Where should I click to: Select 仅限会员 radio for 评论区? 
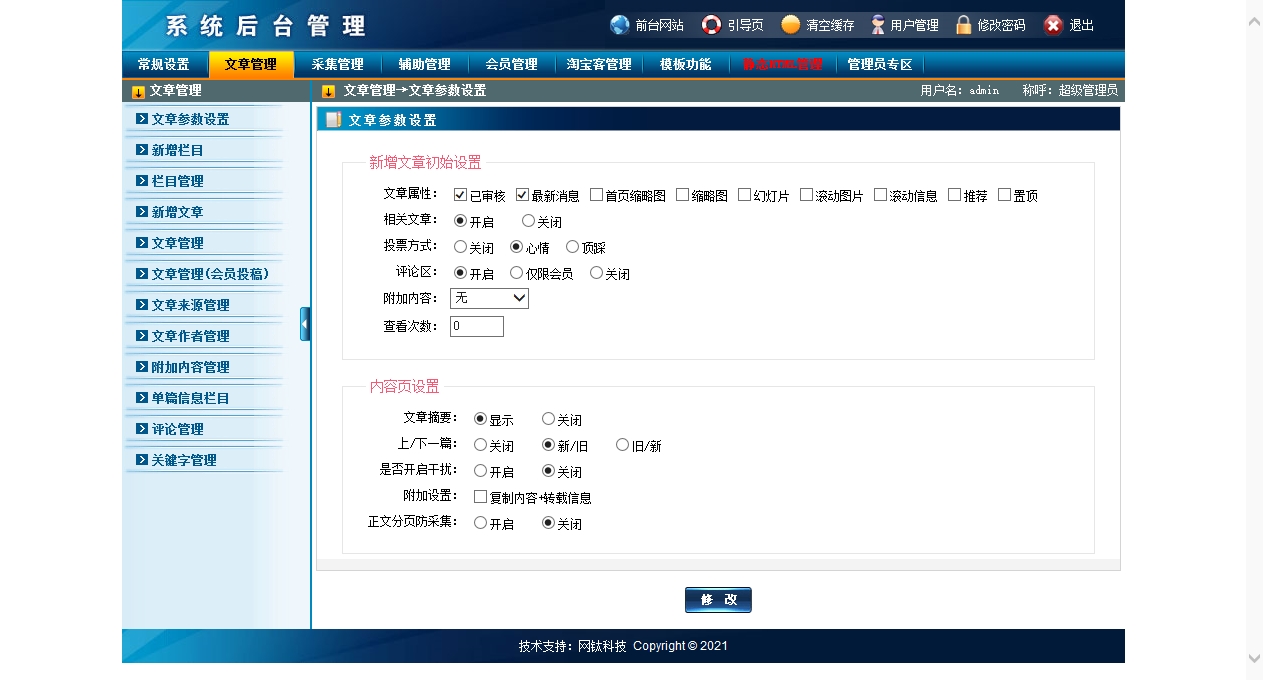click(x=516, y=273)
